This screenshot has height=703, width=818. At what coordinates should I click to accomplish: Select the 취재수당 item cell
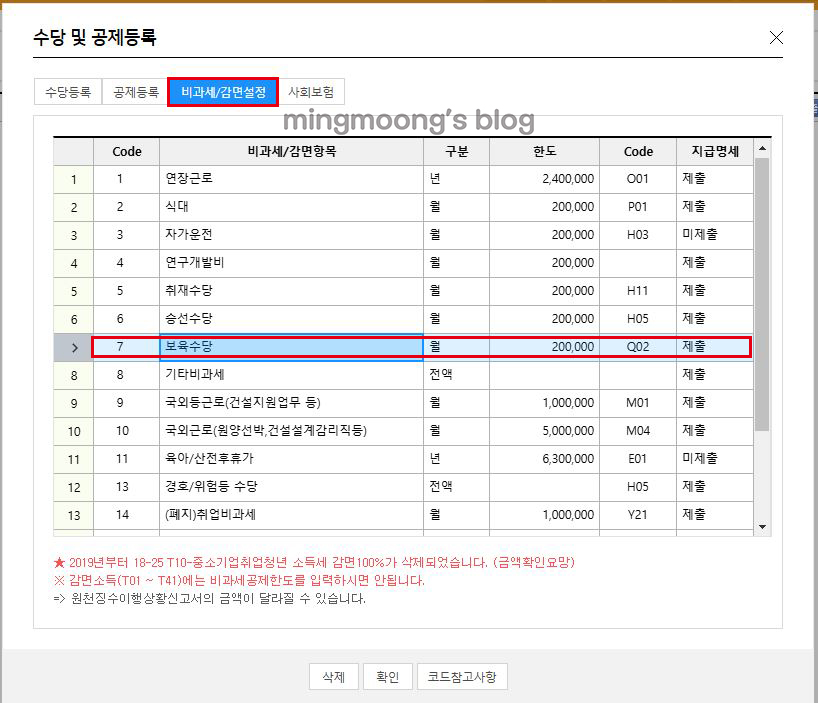tap(291, 291)
